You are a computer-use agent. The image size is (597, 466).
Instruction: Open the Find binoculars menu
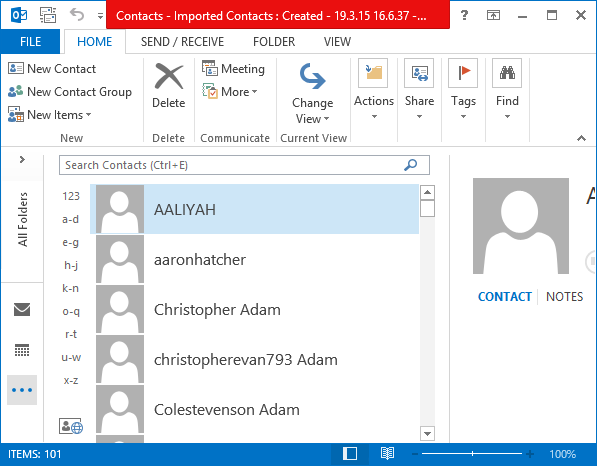[507, 90]
